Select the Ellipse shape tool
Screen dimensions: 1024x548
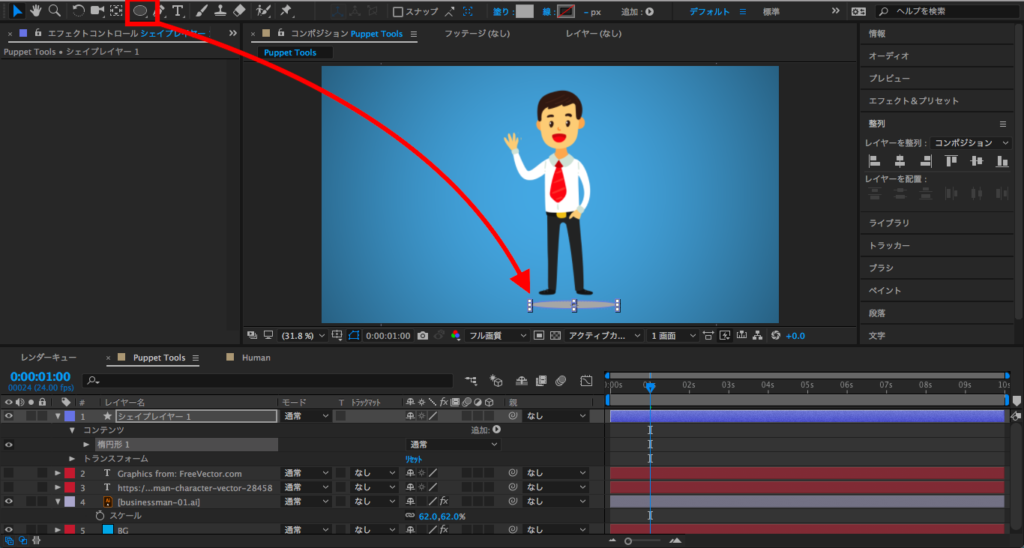pyautogui.click(x=140, y=11)
